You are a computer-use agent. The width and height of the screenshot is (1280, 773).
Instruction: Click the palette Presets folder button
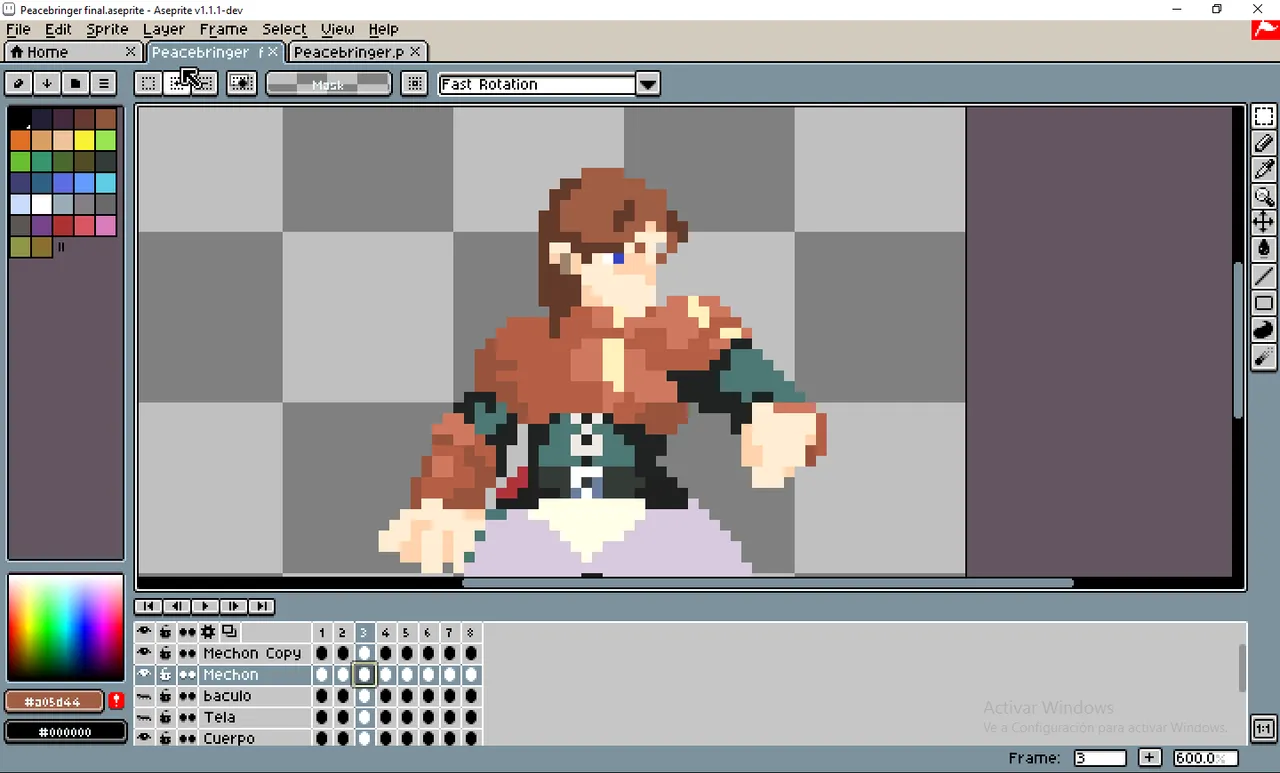(75, 83)
